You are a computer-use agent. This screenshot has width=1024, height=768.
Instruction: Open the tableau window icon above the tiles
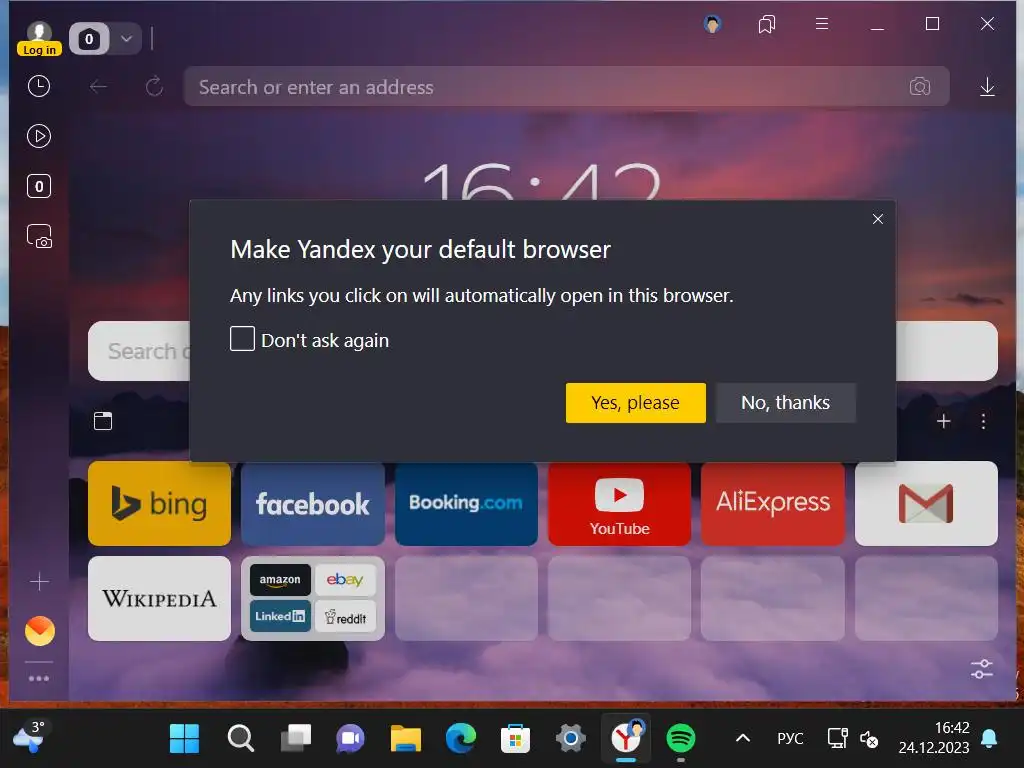pos(103,421)
